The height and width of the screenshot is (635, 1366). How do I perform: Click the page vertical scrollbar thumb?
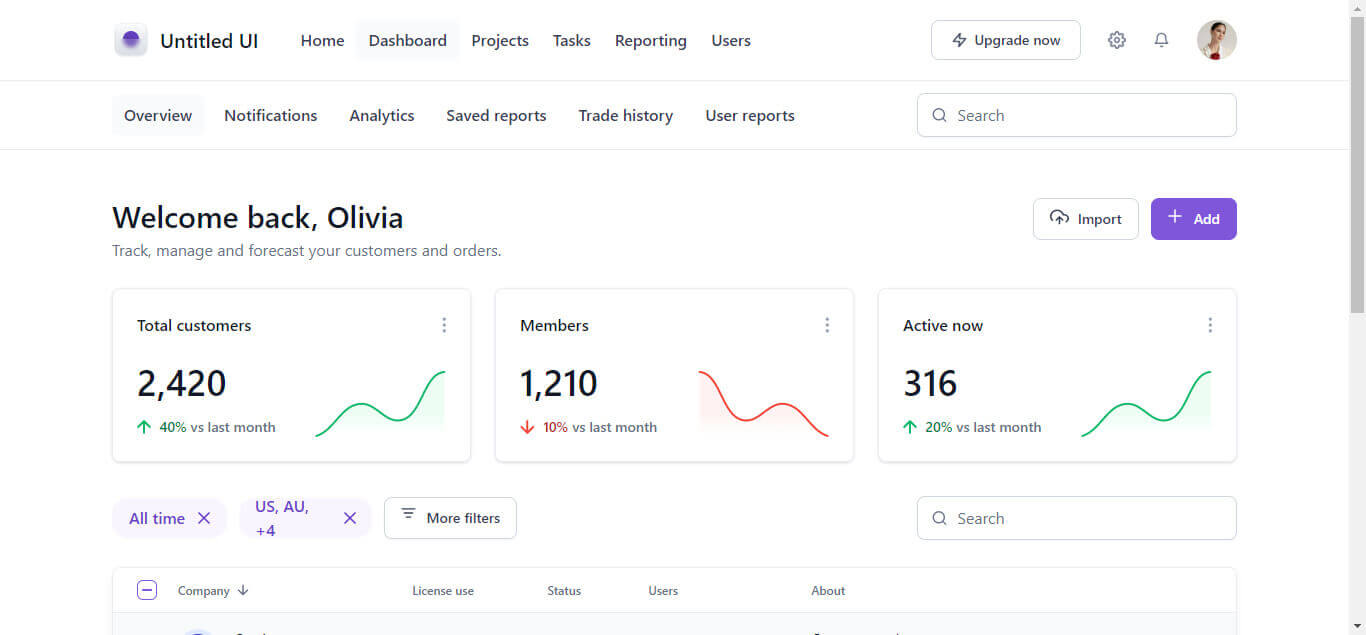(1357, 165)
